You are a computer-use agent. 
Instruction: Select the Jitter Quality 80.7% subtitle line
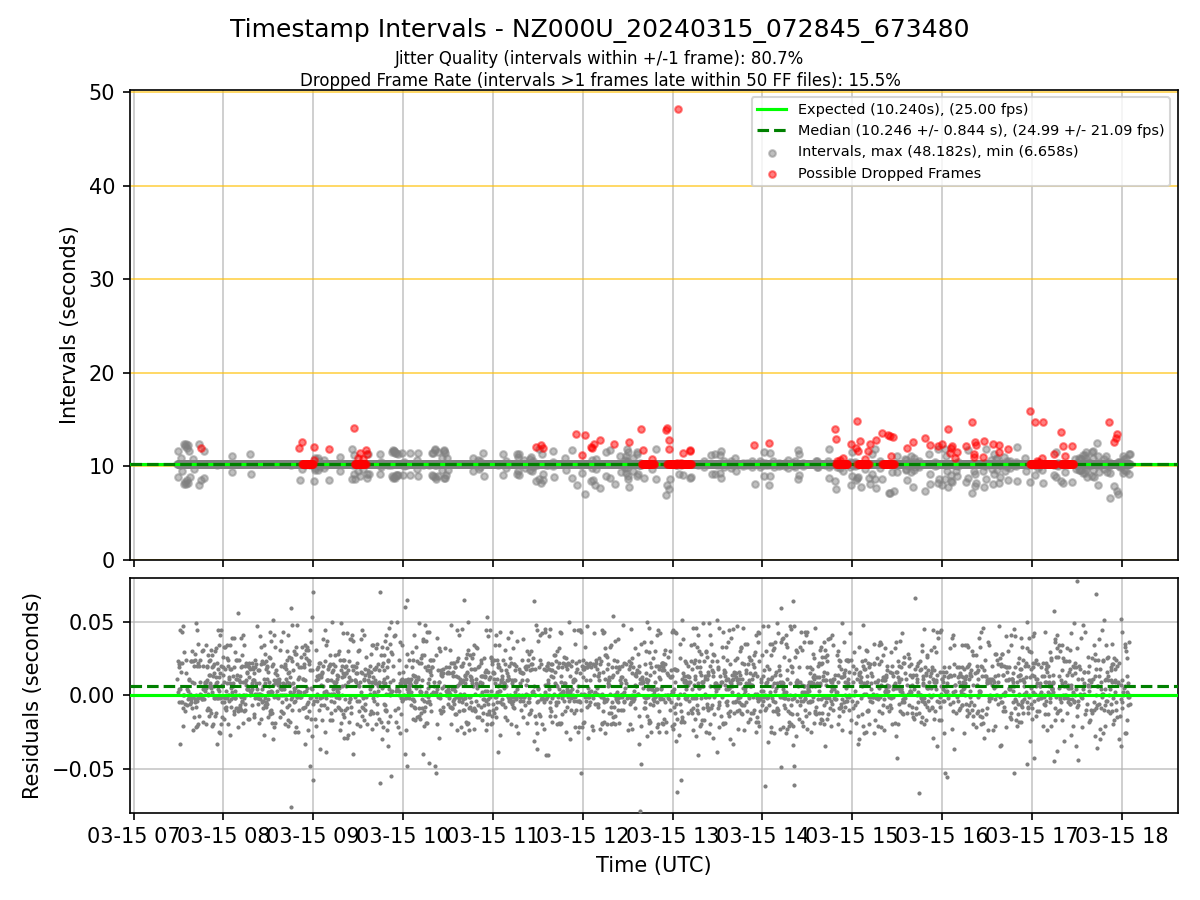pyautogui.click(x=599, y=58)
